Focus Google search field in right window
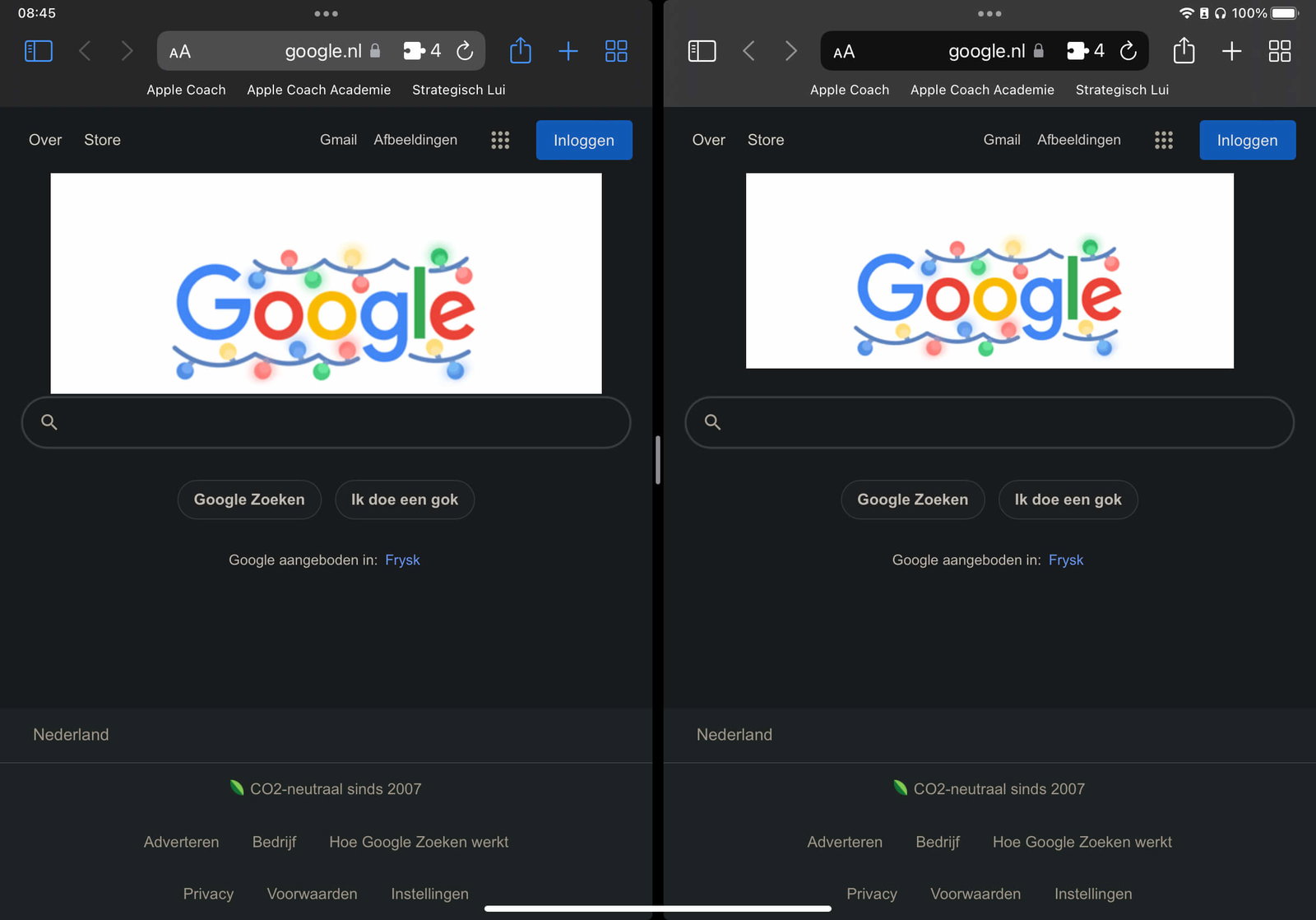The height and width of the screenshot is (920, 1316). tap(989, 422)
